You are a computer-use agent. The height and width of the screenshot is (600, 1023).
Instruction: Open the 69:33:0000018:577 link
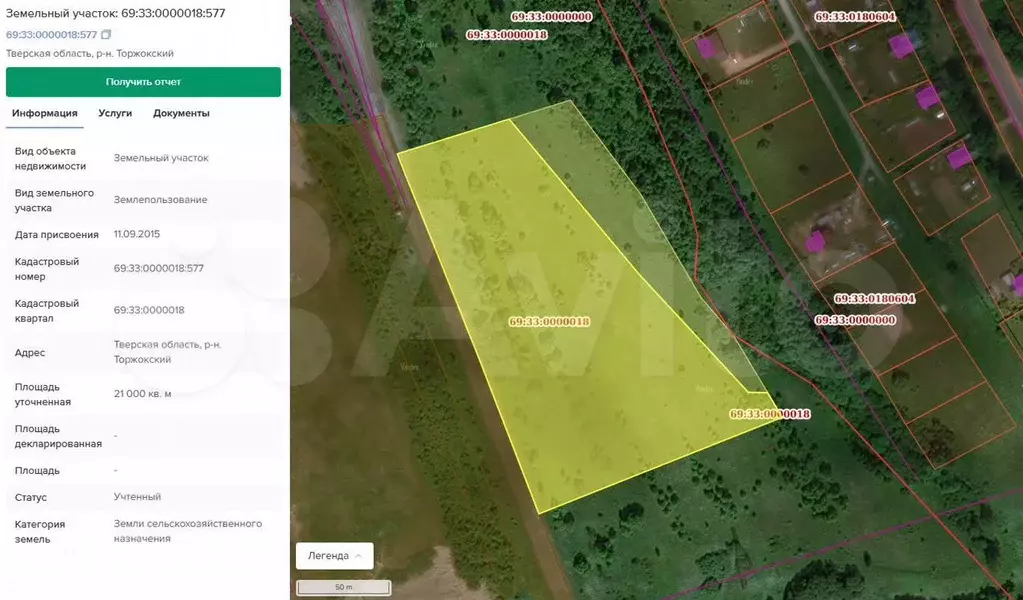(x=52, y=35)
